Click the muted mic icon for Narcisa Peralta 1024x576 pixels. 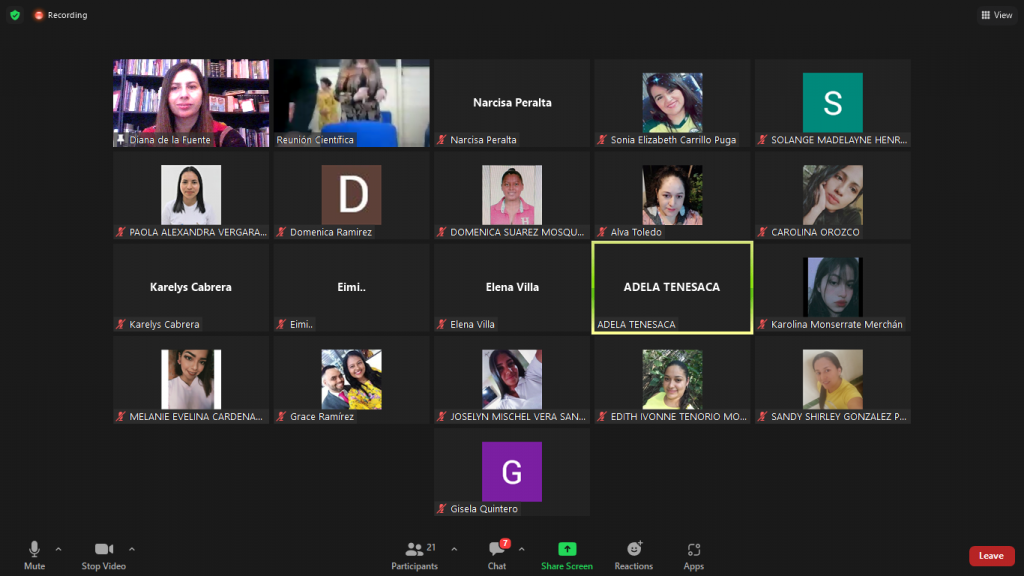[x=442, y=140]
